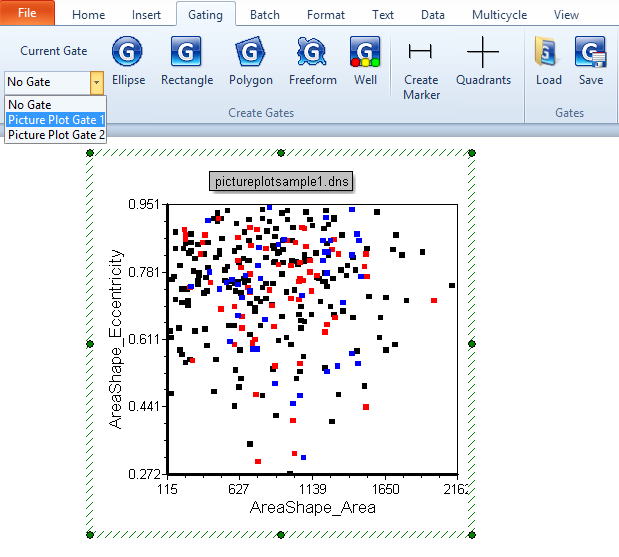This screenshot has height=557, width=619.
Task: Activate the Freeform gate tool
Action: coord(312,62)
